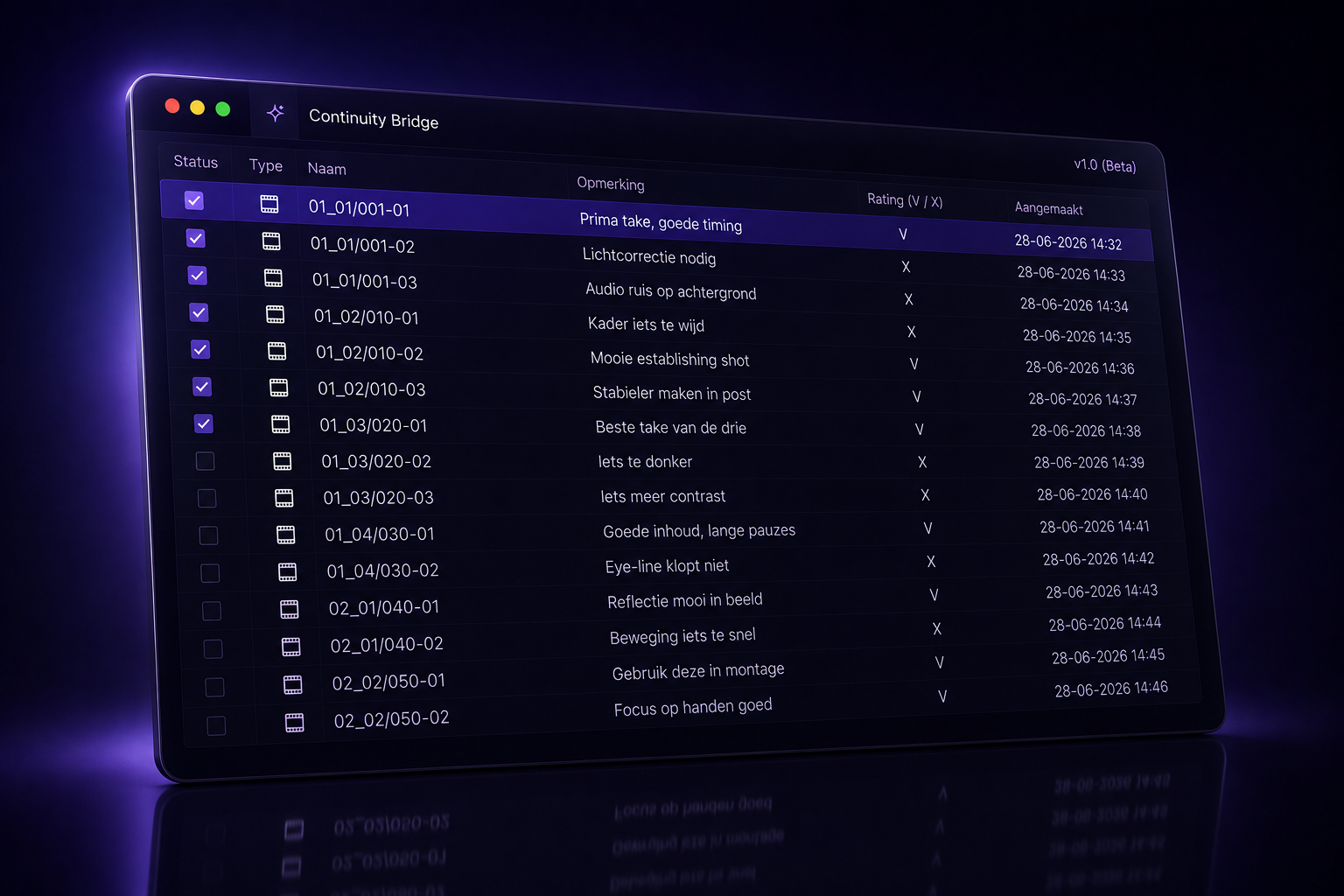This screenshot has width=1344, height=896.
Task: Check the status box for 02_02/050-02
Action: click(216, 725)
